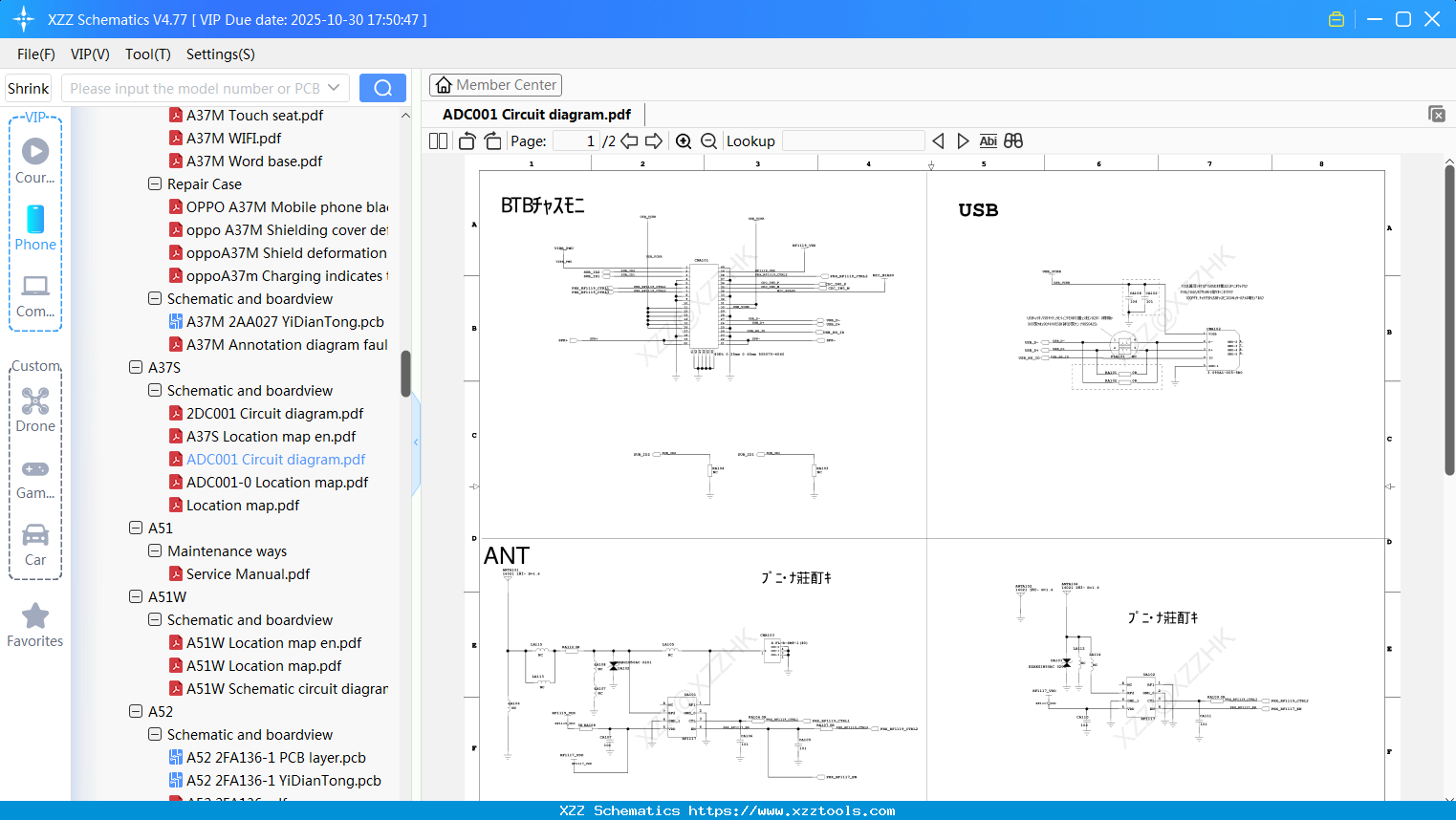The width and height of the screenshot is (1456, 820).
Task: Rotate the page clockwise
Action: click(492, 141)
